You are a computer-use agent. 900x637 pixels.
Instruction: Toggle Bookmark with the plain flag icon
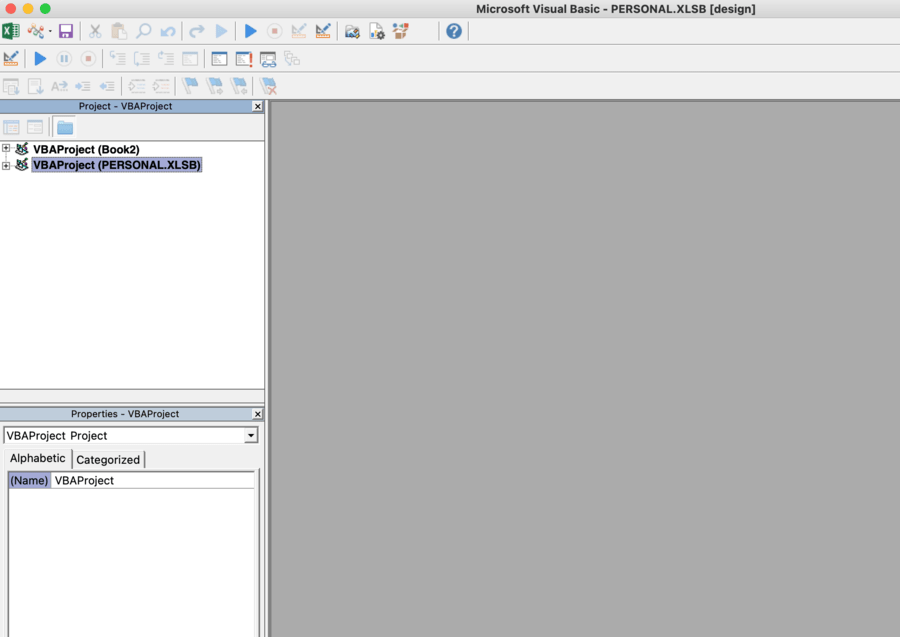190,86
